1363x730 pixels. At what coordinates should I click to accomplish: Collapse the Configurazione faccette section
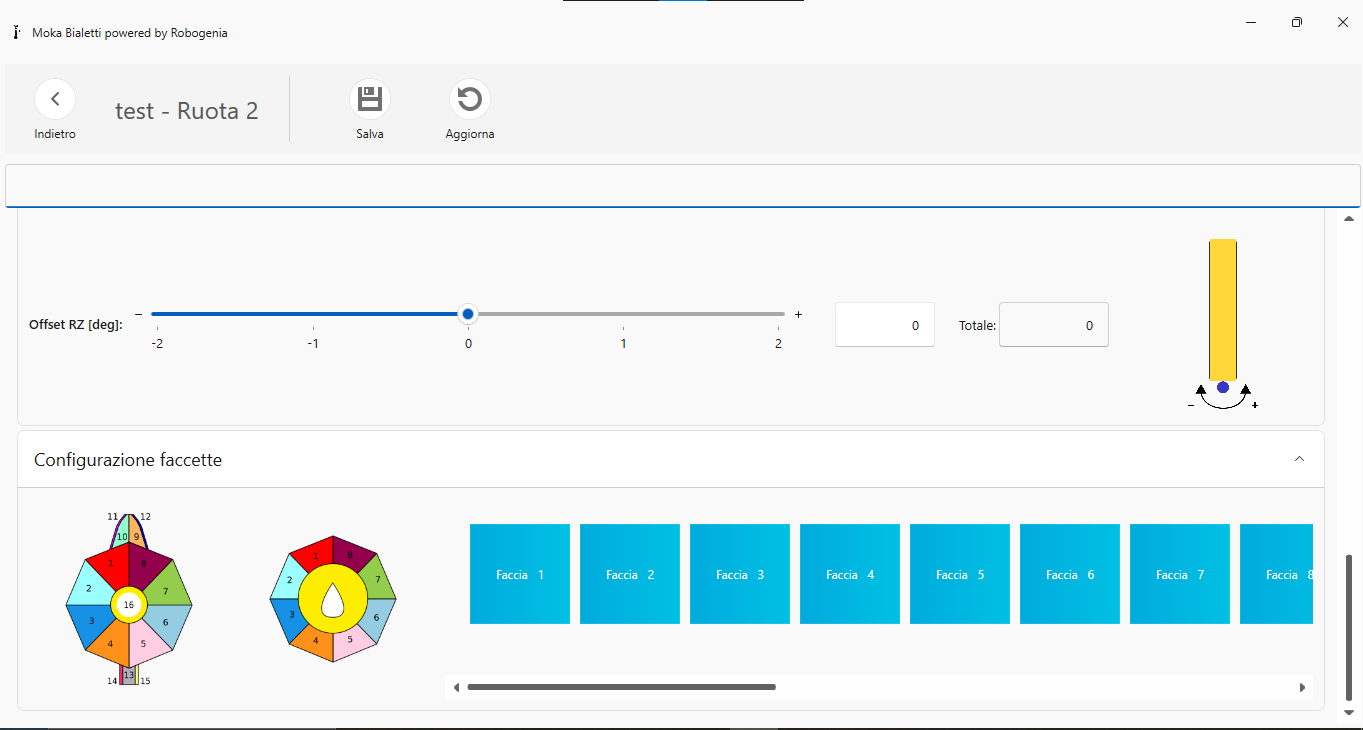click(1299, 459)
